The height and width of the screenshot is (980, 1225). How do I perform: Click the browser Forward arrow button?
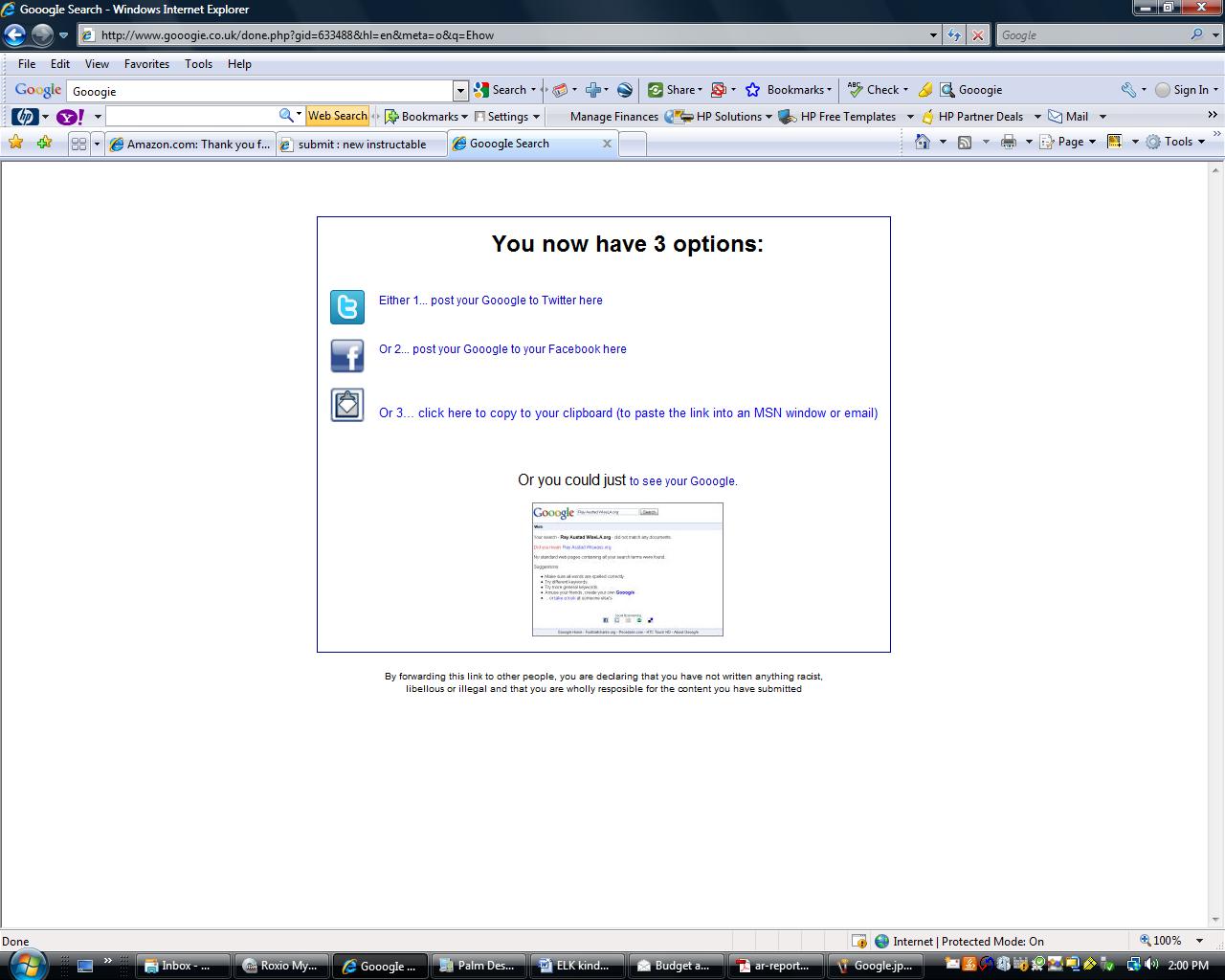[42, 35]
